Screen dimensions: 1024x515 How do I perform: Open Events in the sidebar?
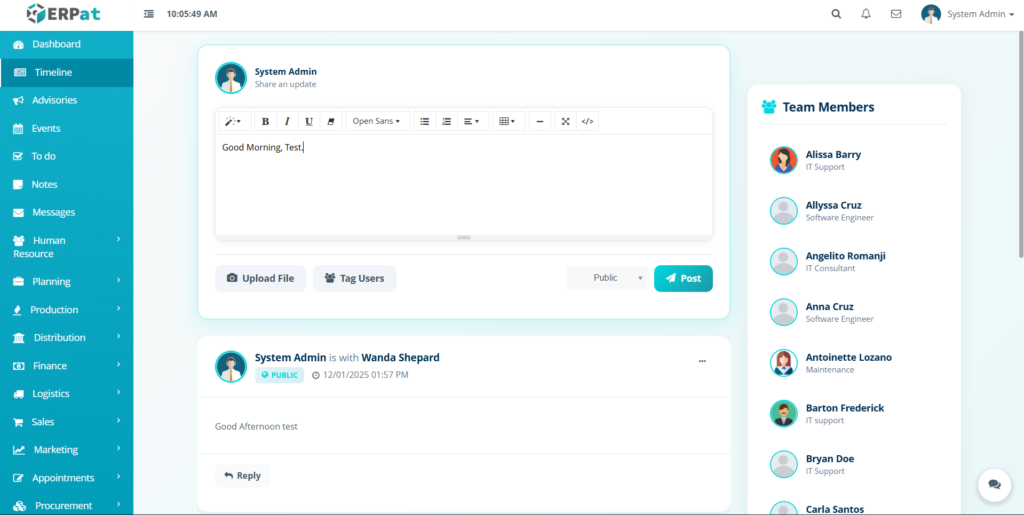click(67, 129)
